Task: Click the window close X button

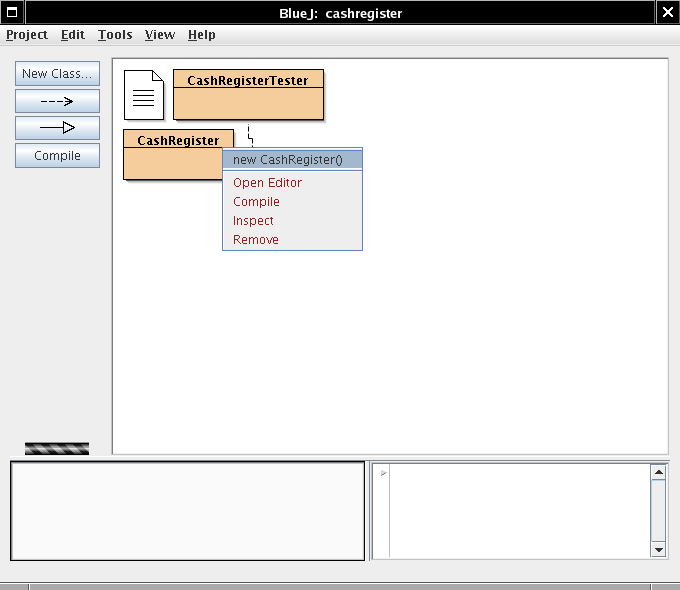Action: (x=667, y=13)
